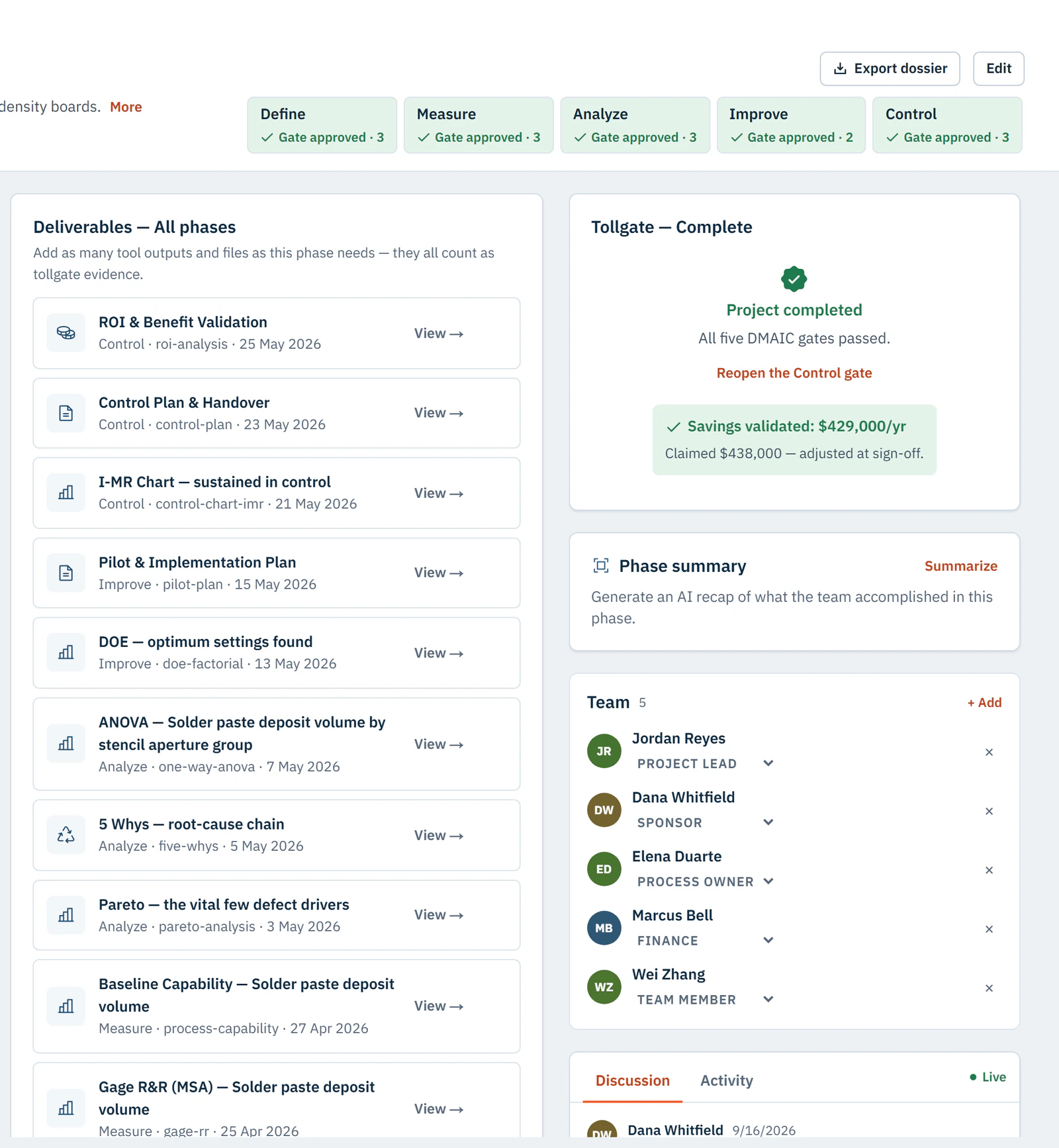The width and height of the screenshot is (1059, 1148).
Task: Switch to the Activity tab
Action: [x=726, y=1080]
